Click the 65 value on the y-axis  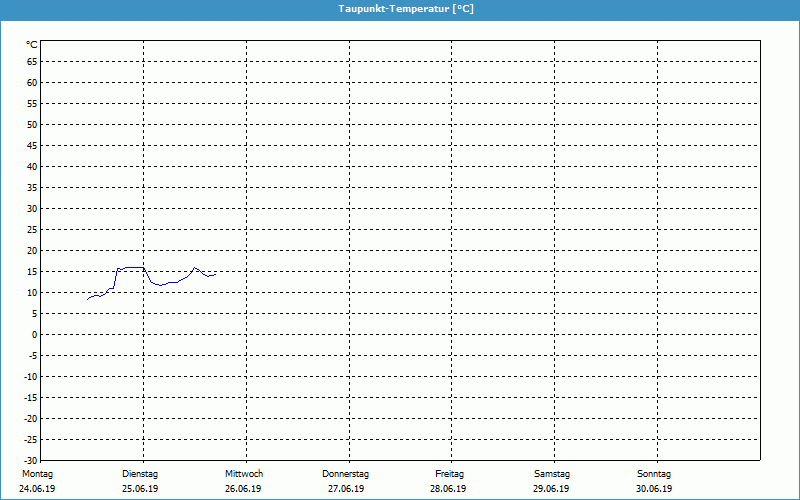tap(32, 61)
